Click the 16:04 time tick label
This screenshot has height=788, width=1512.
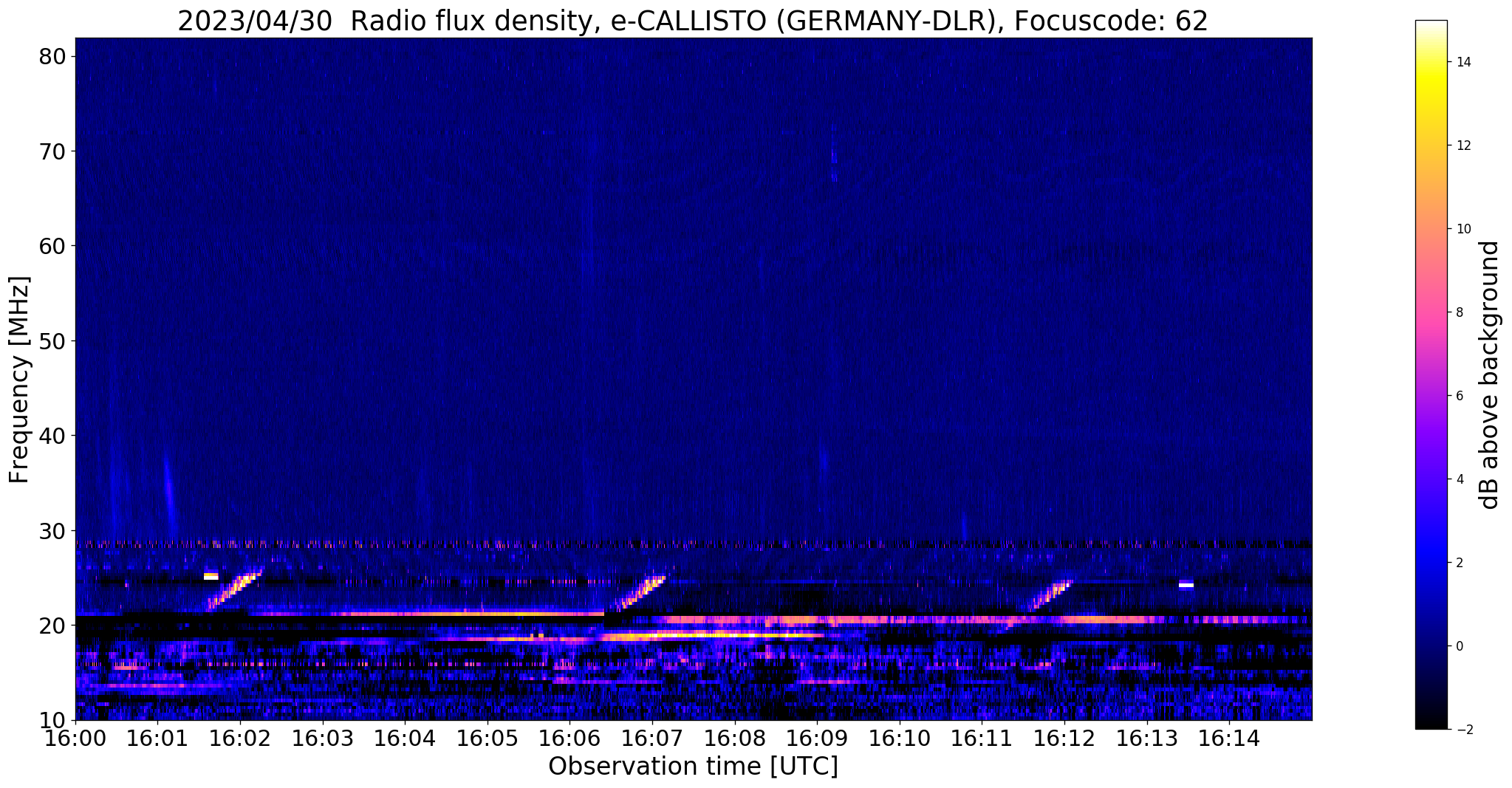[x=405, y=738]
